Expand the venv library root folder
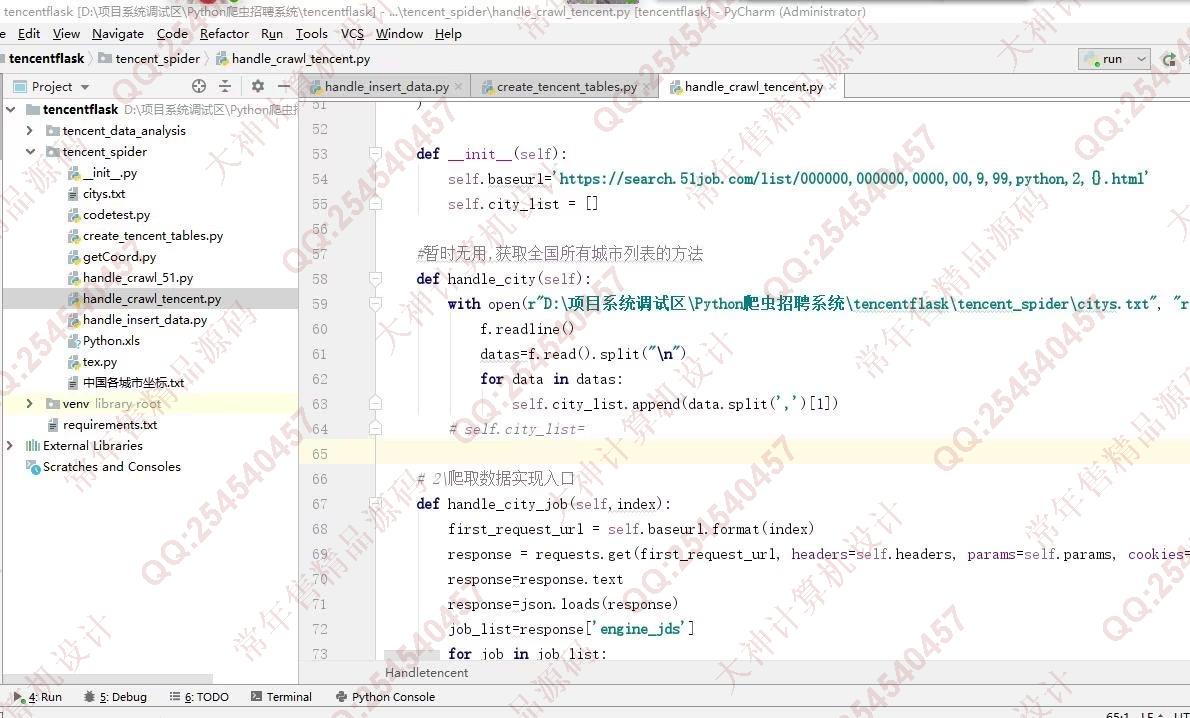1190x718 pixels. 30,404
